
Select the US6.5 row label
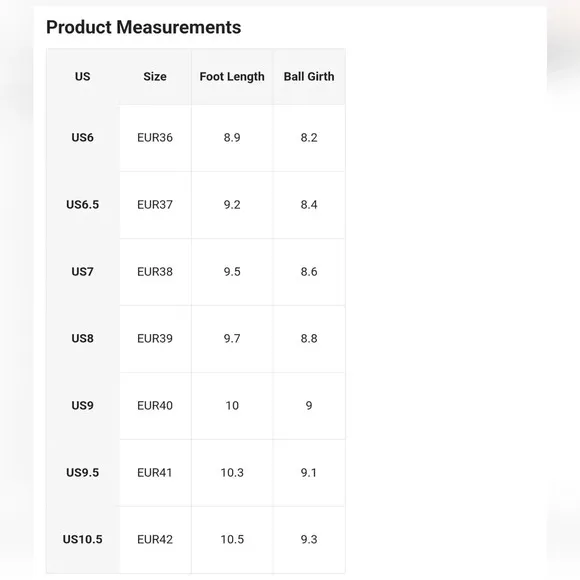coord(82,205)
